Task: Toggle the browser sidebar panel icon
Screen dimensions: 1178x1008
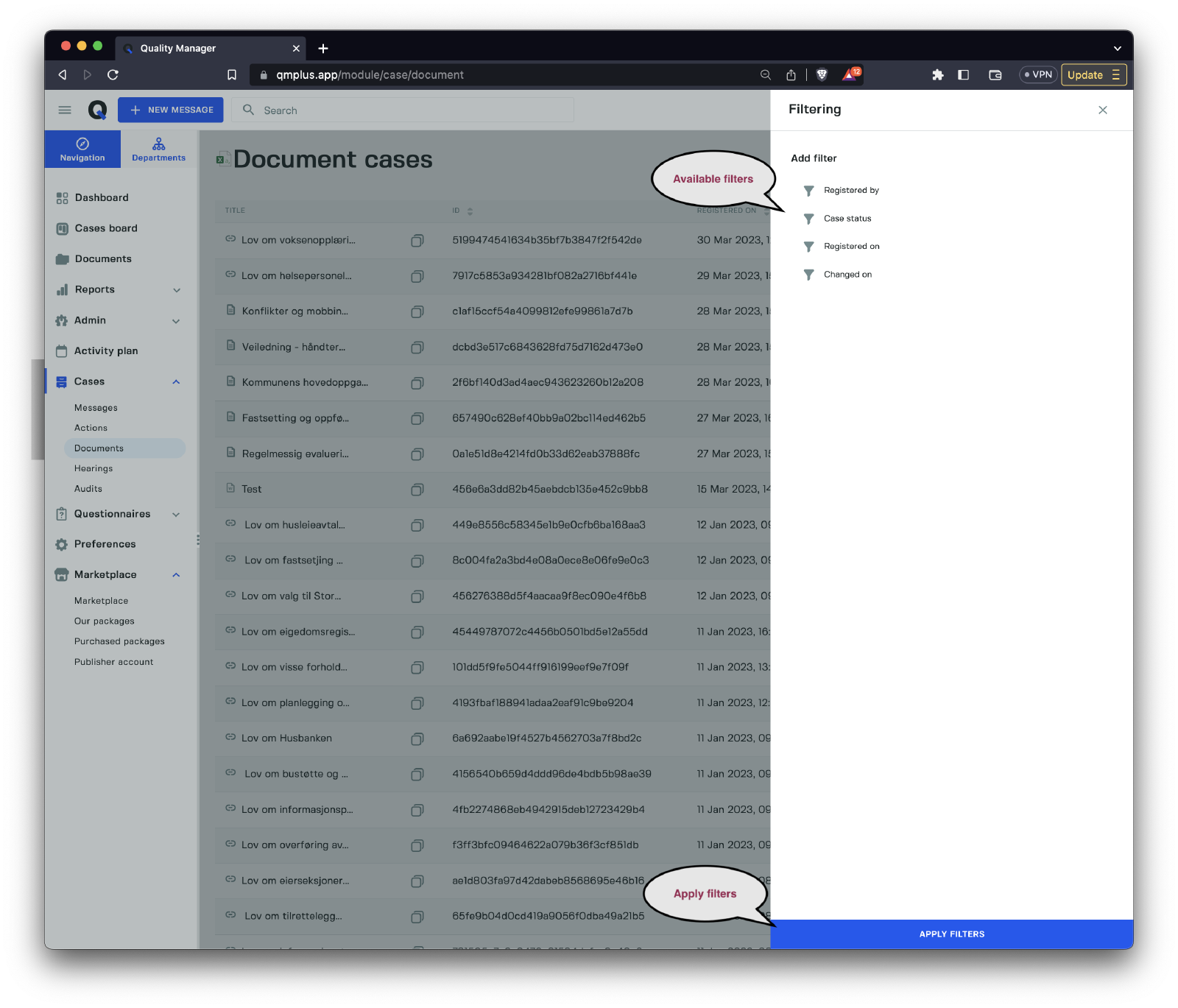Action: 963,74
